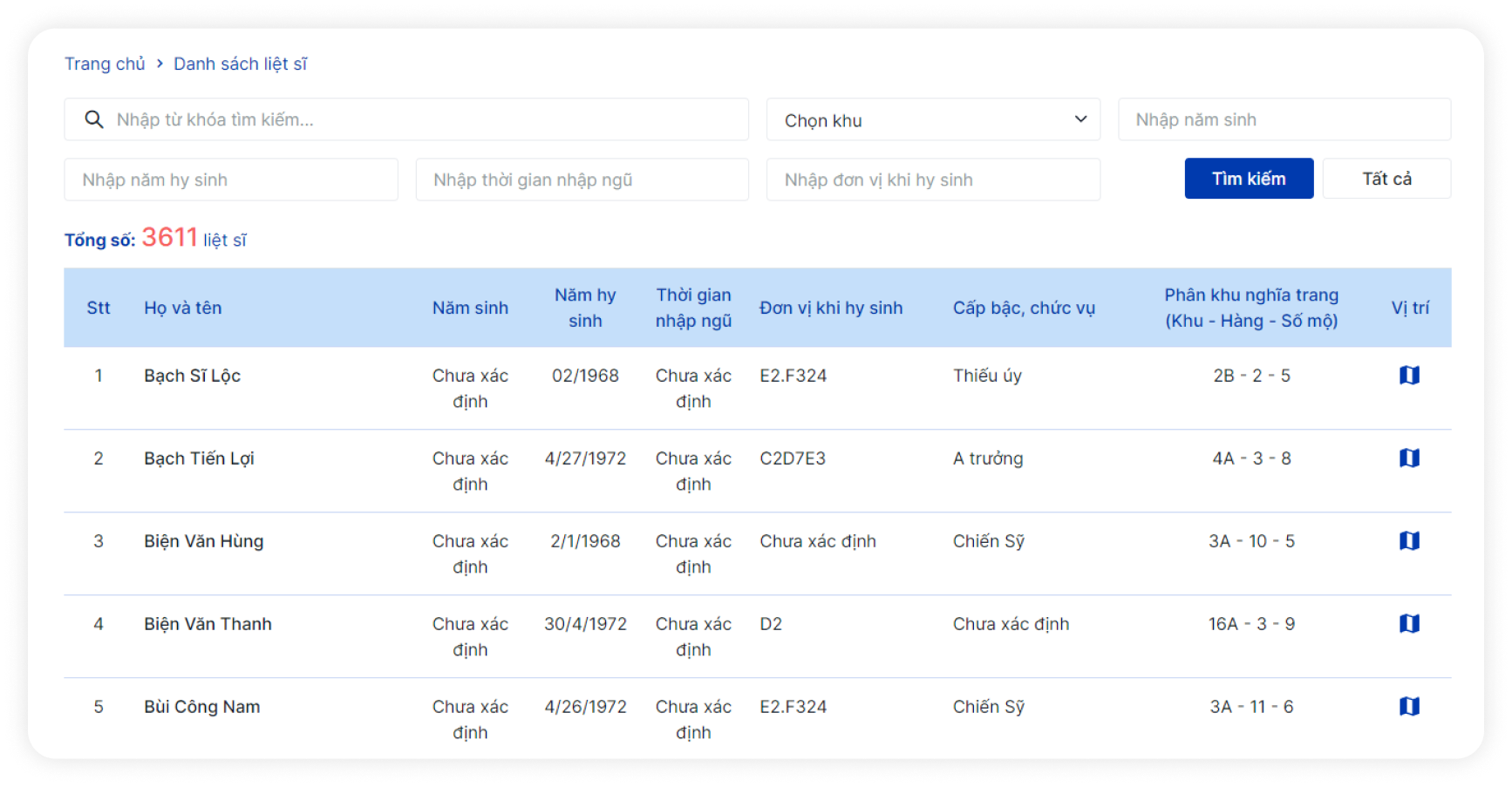Open map location for Bạch Sĩ Lộc
1512x787 pixels.
tap(1409, 375)
